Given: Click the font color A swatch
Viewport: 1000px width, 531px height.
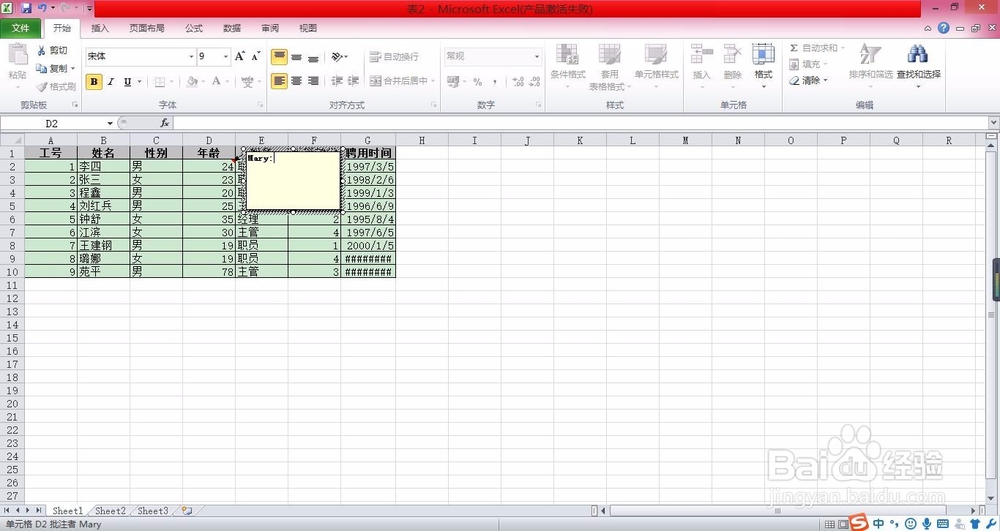Looking at the screenshot, I should coord(216,81).
